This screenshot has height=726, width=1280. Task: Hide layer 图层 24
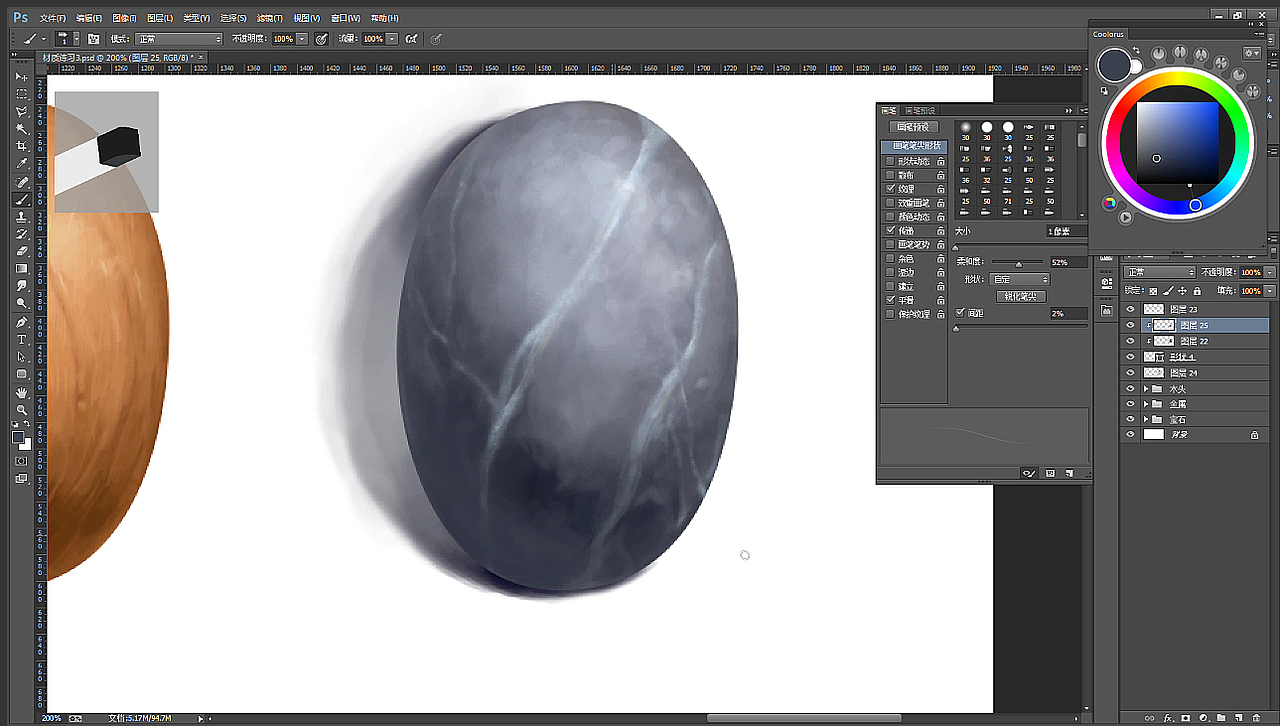(1130, 373)
